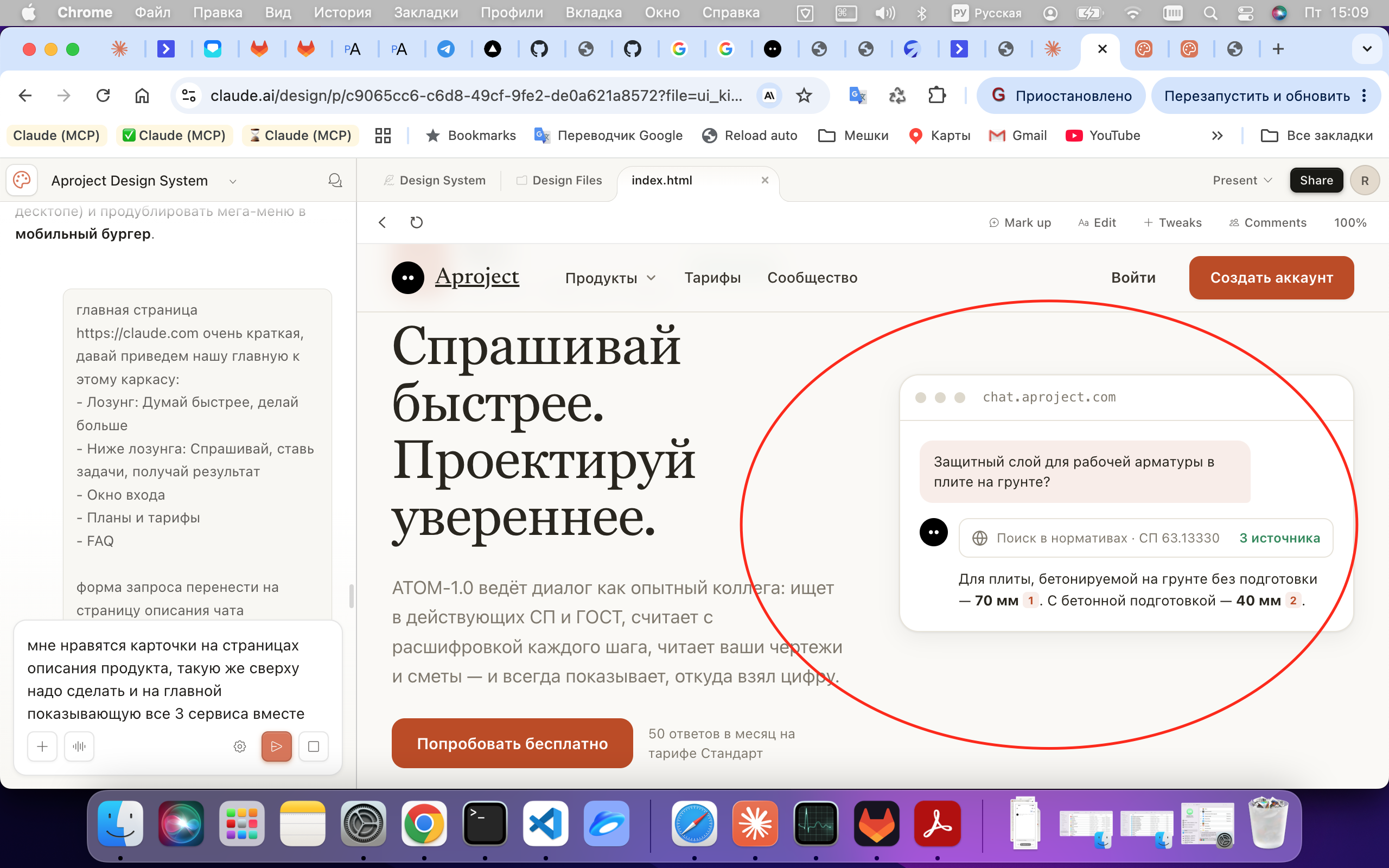Viewport: 1389px width, 868px height.
Task: Open the 3 источника sources link
Action: pyautogui.click(x=1279, y=538)
